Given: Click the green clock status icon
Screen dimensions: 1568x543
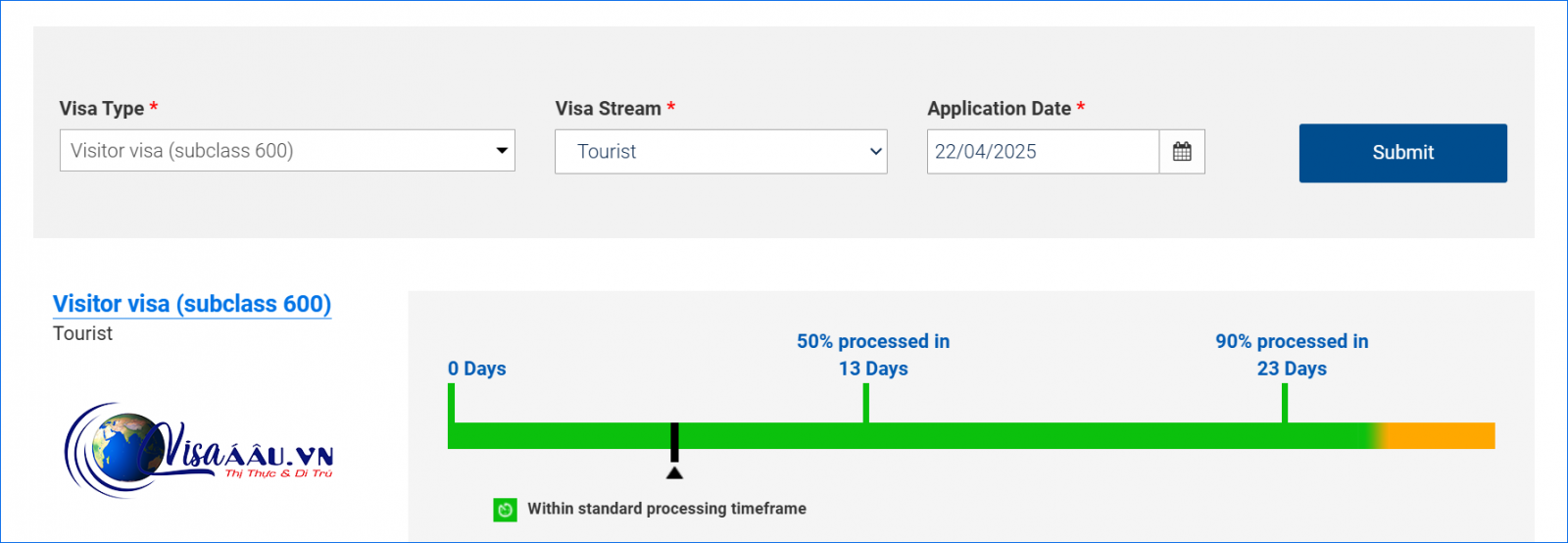Looking at the screenshot, I should click(x=505, y=510).
